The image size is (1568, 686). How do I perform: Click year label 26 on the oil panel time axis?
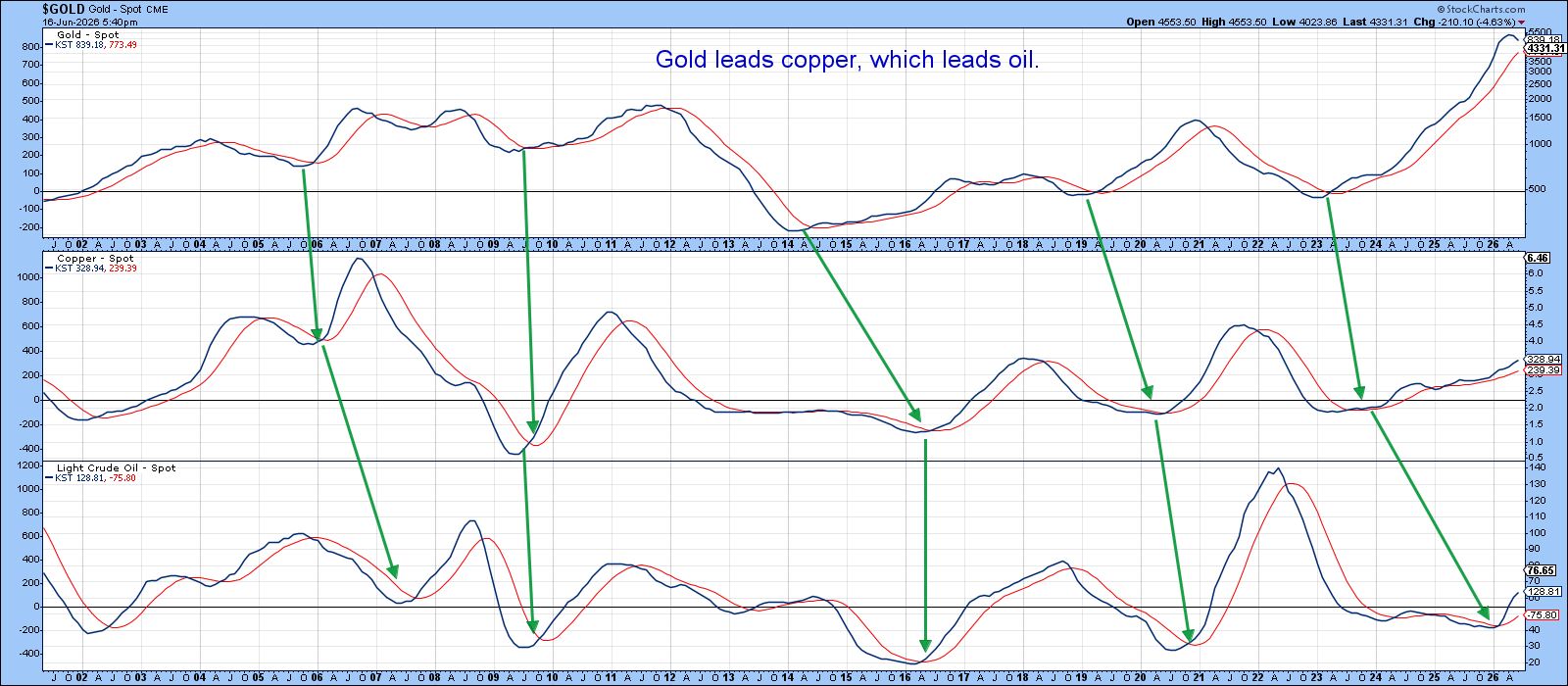(1494, 676)
